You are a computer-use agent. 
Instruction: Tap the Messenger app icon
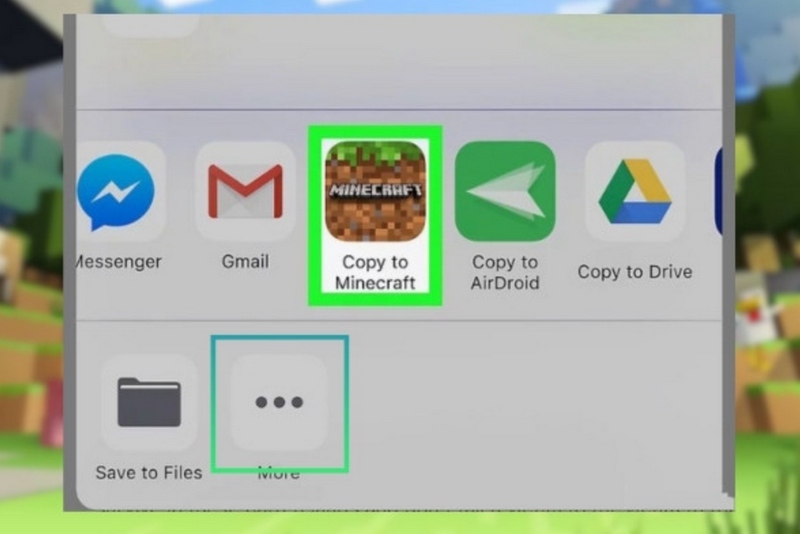118,191
